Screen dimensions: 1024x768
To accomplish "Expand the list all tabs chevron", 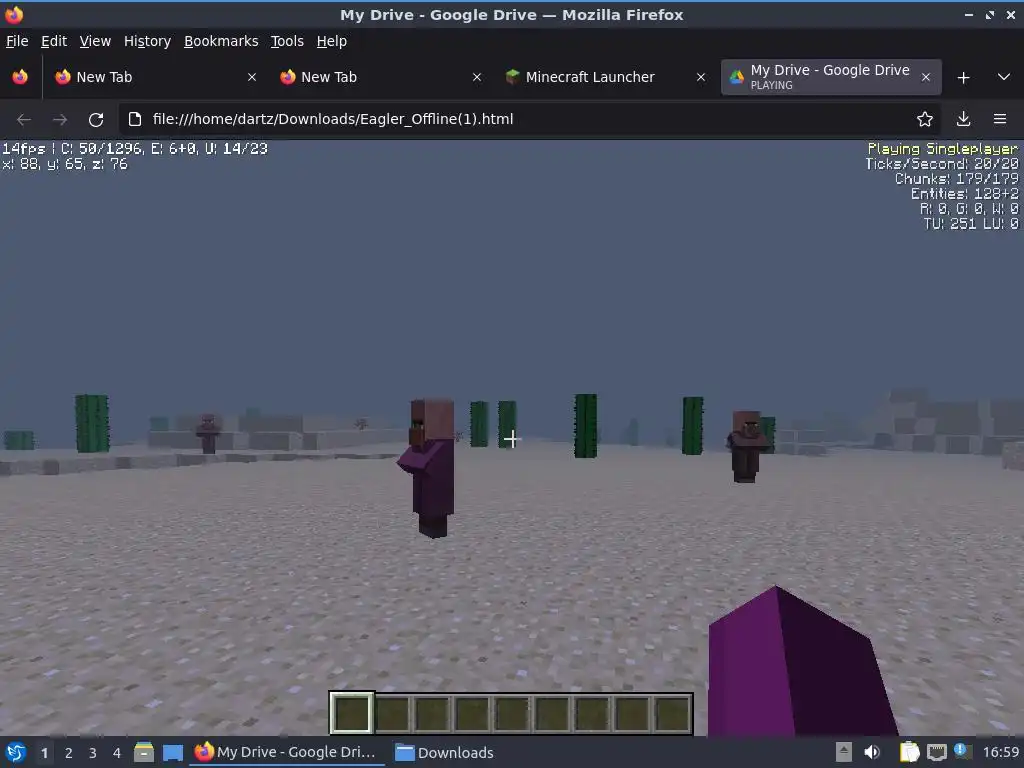I will [1004, 77].
